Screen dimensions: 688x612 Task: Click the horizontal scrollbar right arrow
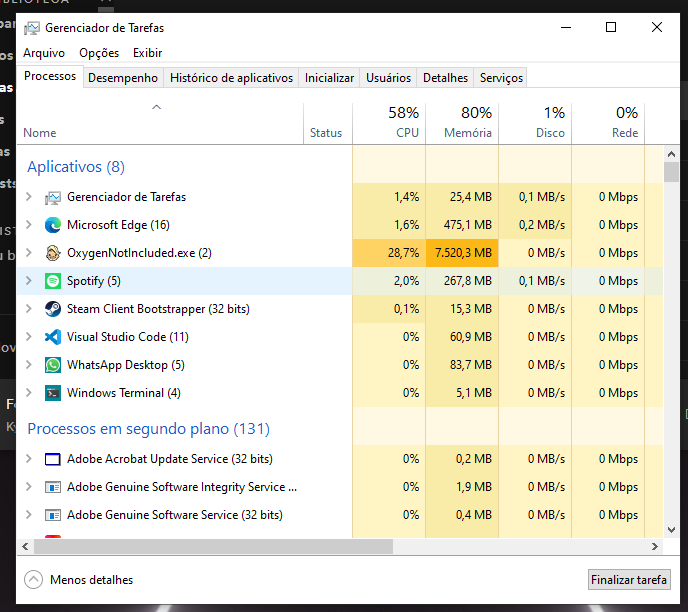(655, 547)
